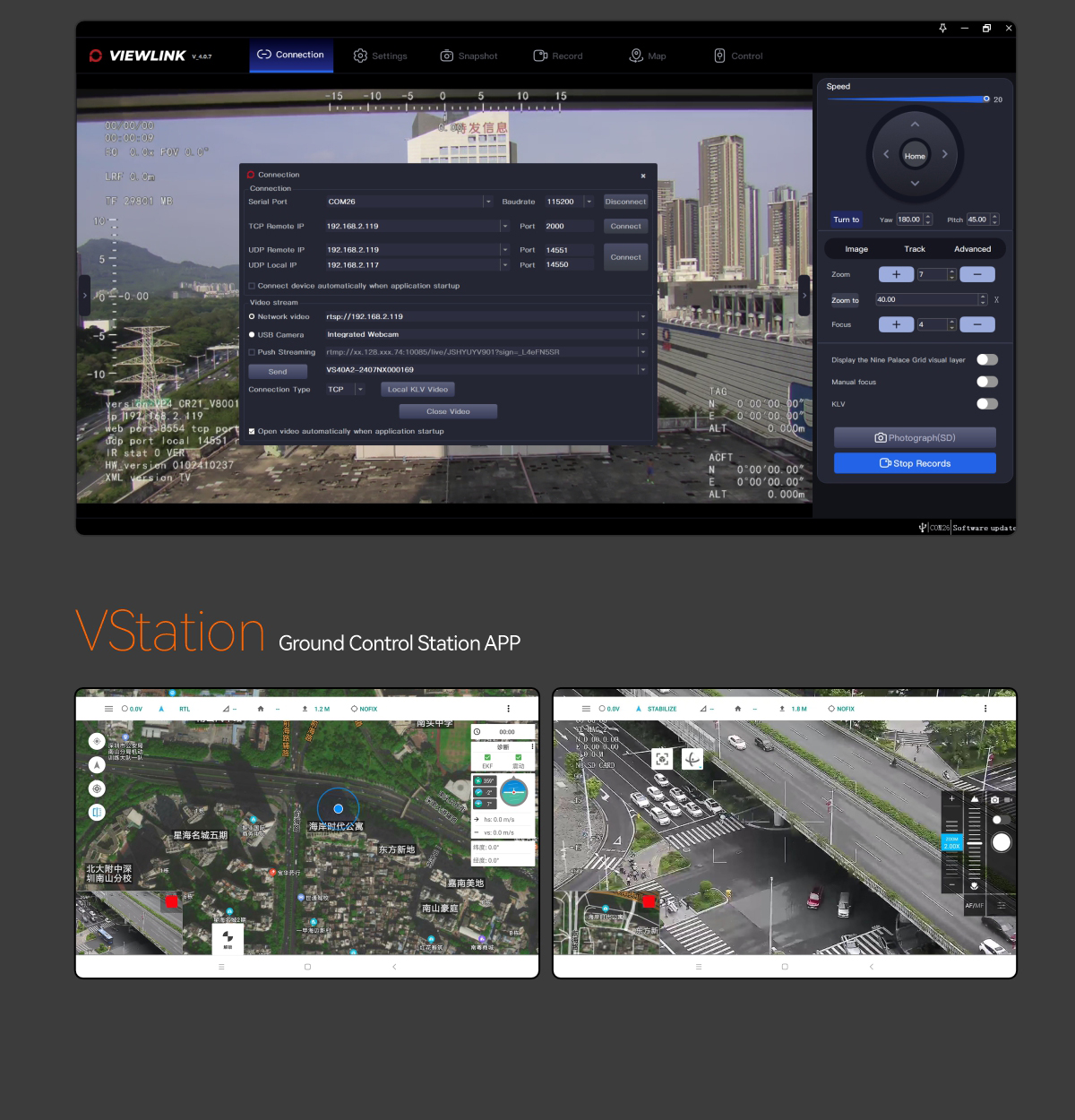Open the Baudrate 115200 dropdown
This screenshot has height=1120, width=1075.
coord(589,202)
